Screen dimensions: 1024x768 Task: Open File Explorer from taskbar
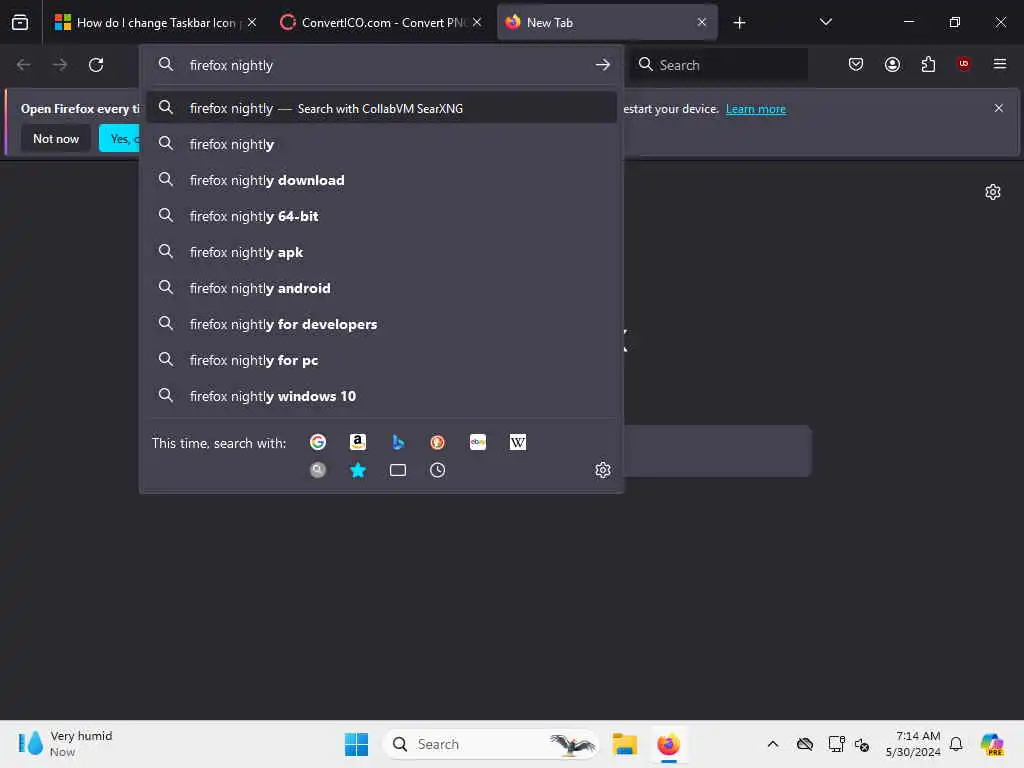(624, 744)
